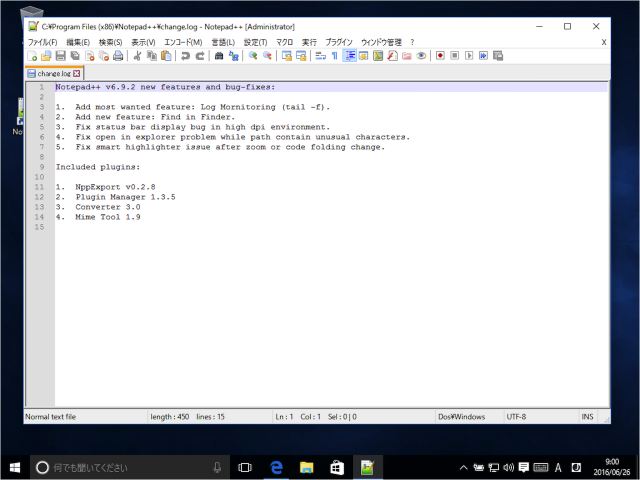
Task: Open the ファイル(F) menu
Action: 42,42
